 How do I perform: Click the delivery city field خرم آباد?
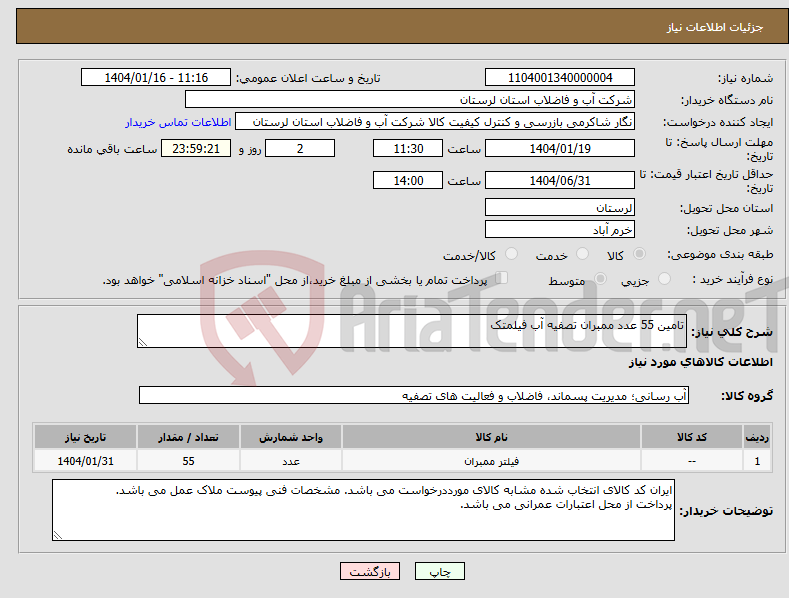(560, 230)
